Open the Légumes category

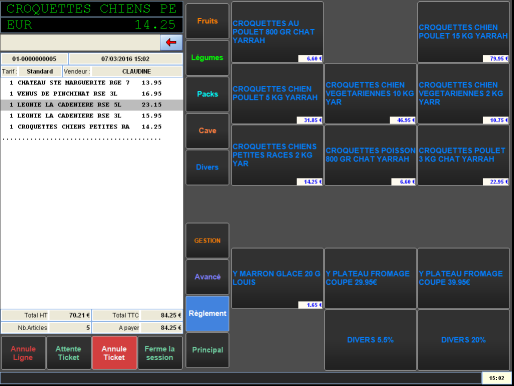click(207, 58)
